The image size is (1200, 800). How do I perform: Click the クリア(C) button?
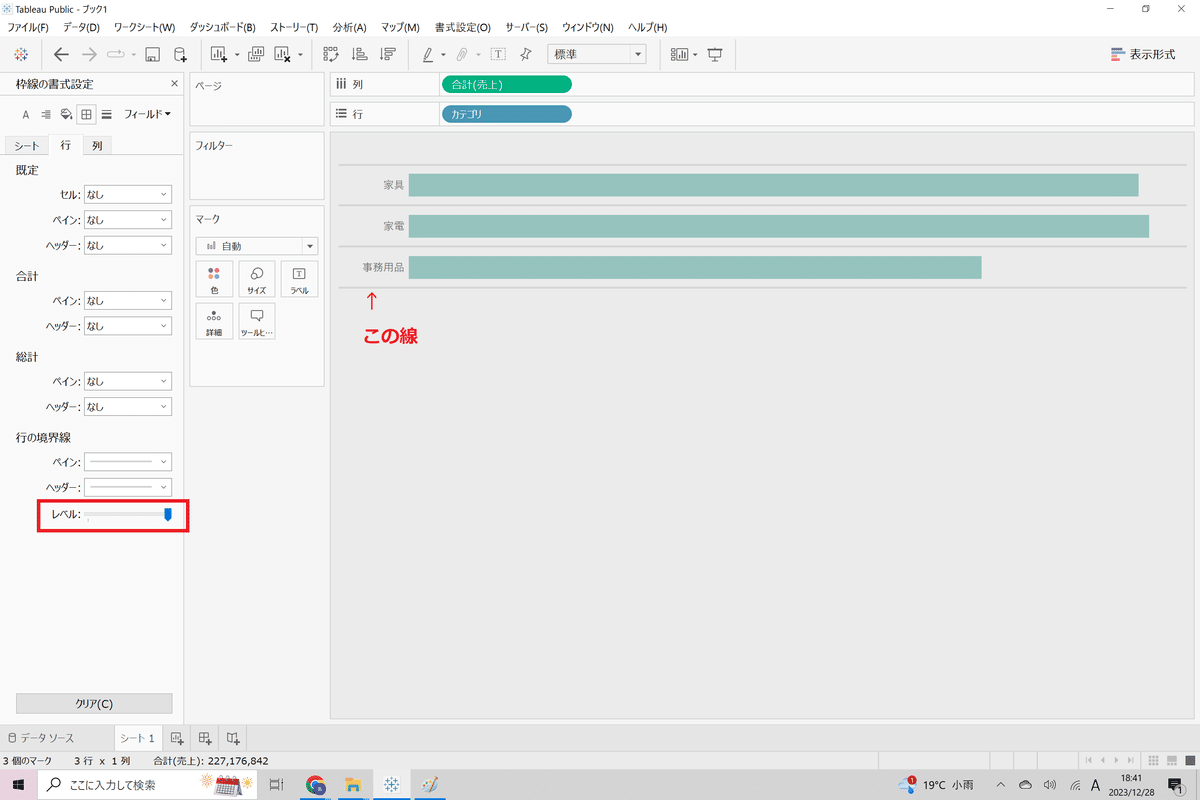[94, 703]
